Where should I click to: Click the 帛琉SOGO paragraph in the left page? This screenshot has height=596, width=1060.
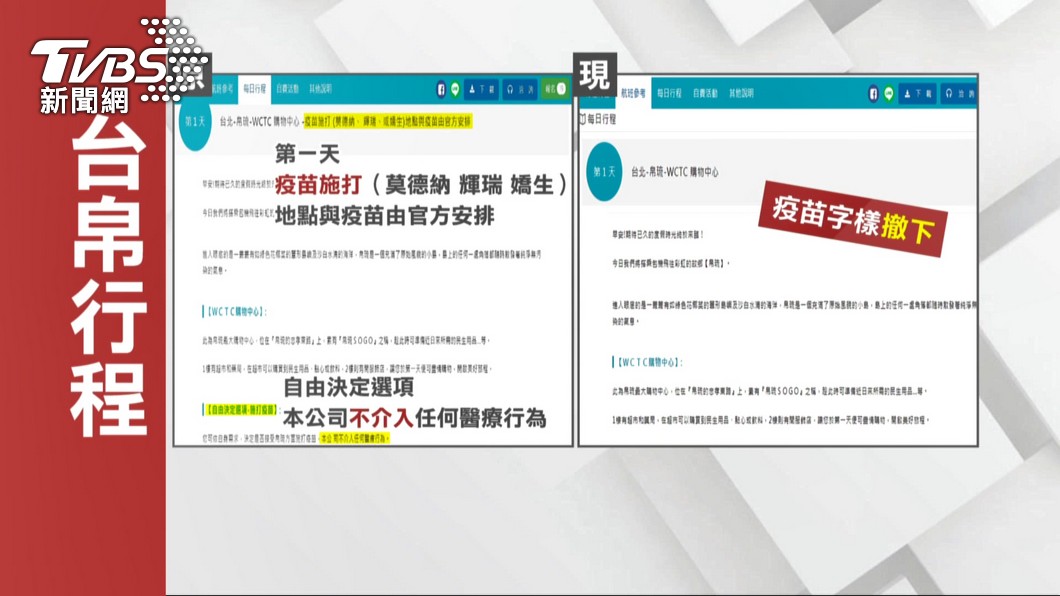(x=345, y=341)
